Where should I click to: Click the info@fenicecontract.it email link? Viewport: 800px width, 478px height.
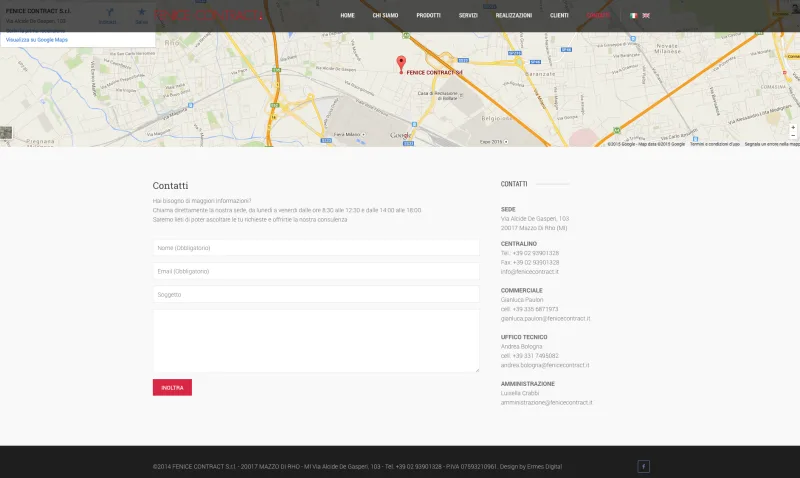(530, 272)
